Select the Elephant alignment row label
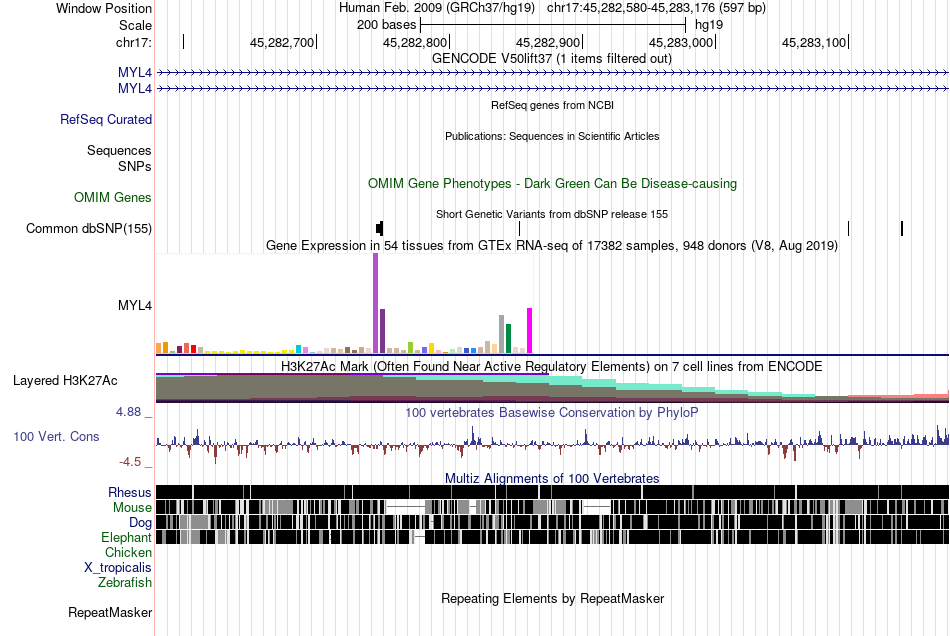 [x=127, y=537]
